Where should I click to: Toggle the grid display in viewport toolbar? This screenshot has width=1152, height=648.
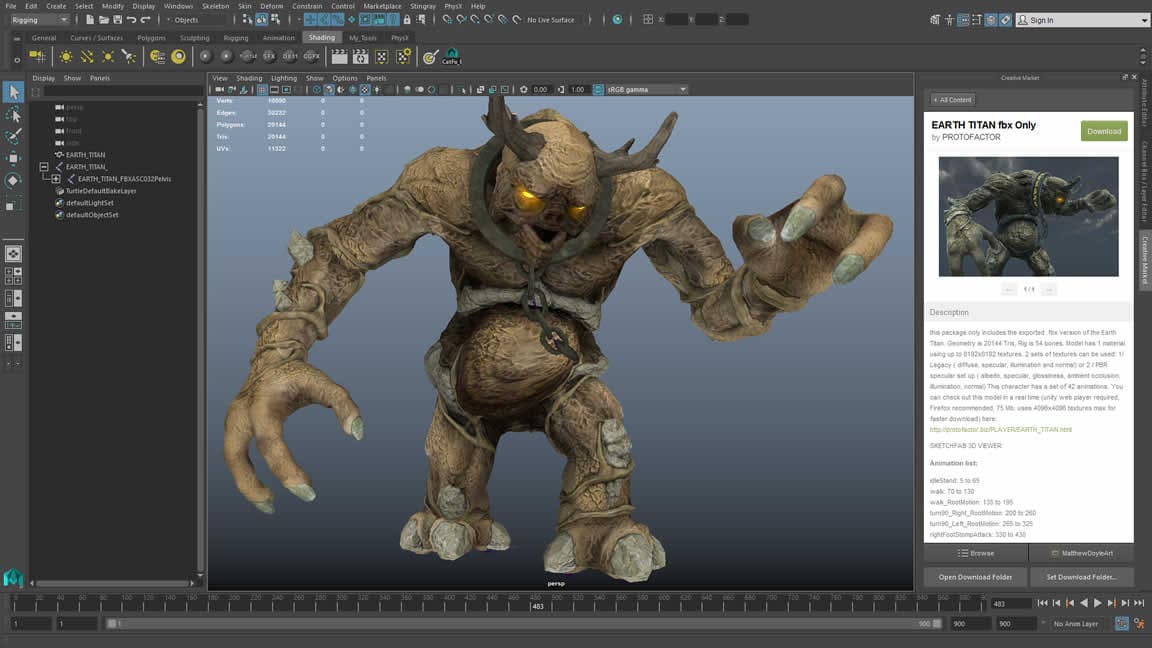point(262,90)
